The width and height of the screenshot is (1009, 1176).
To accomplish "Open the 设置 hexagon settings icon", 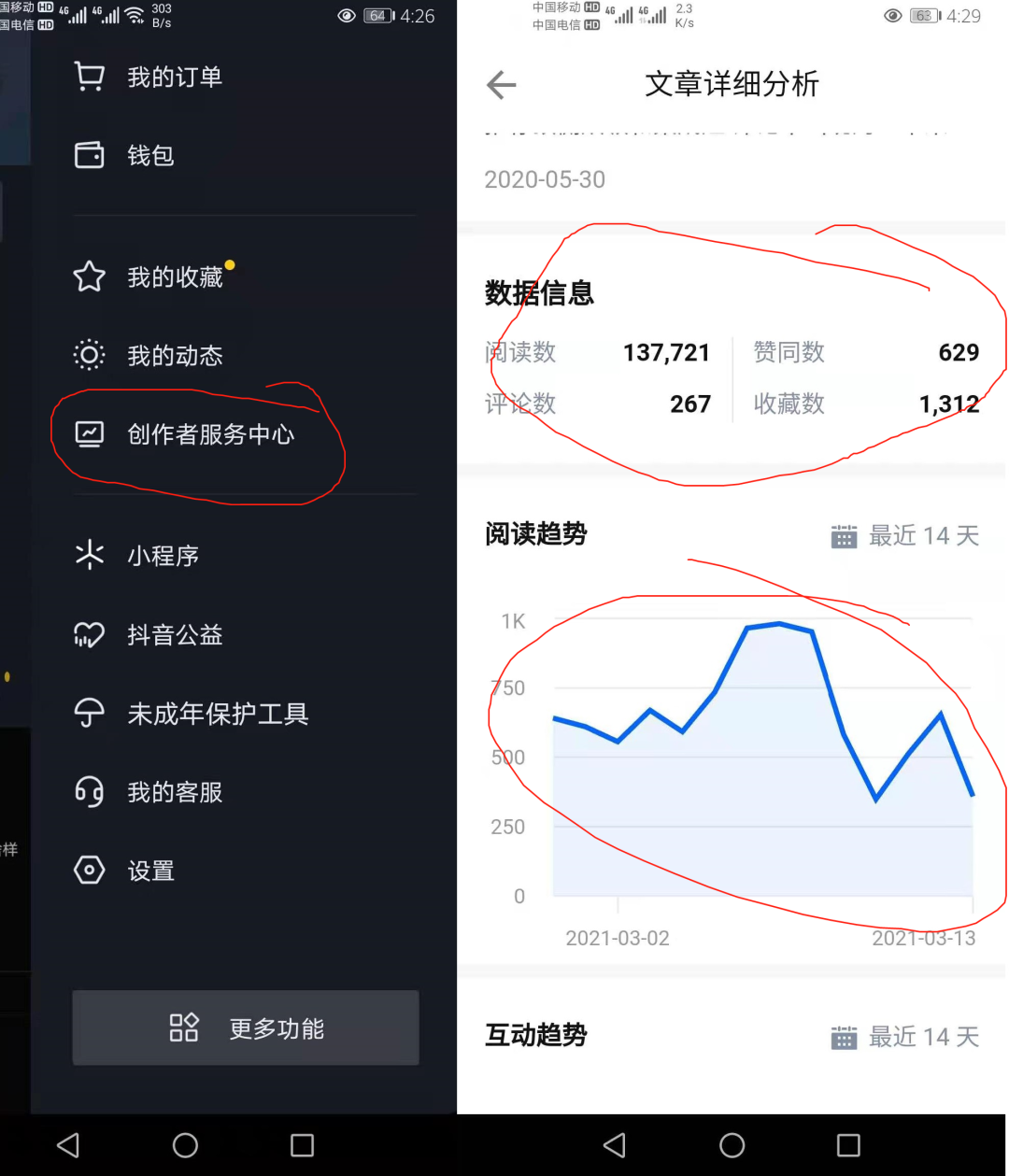I will [x=89, y=871].
